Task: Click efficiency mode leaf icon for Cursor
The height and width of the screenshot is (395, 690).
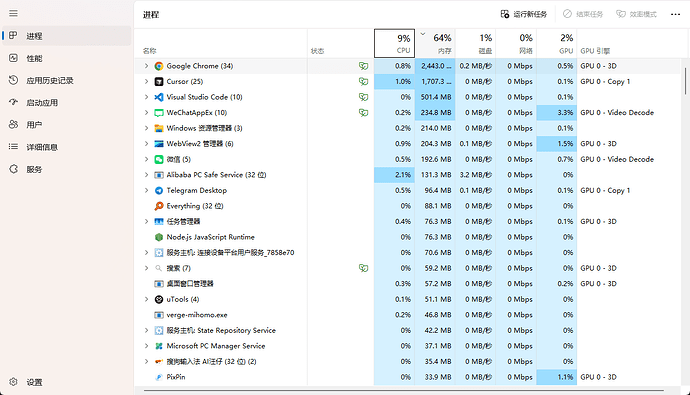Action: point(363,81)
